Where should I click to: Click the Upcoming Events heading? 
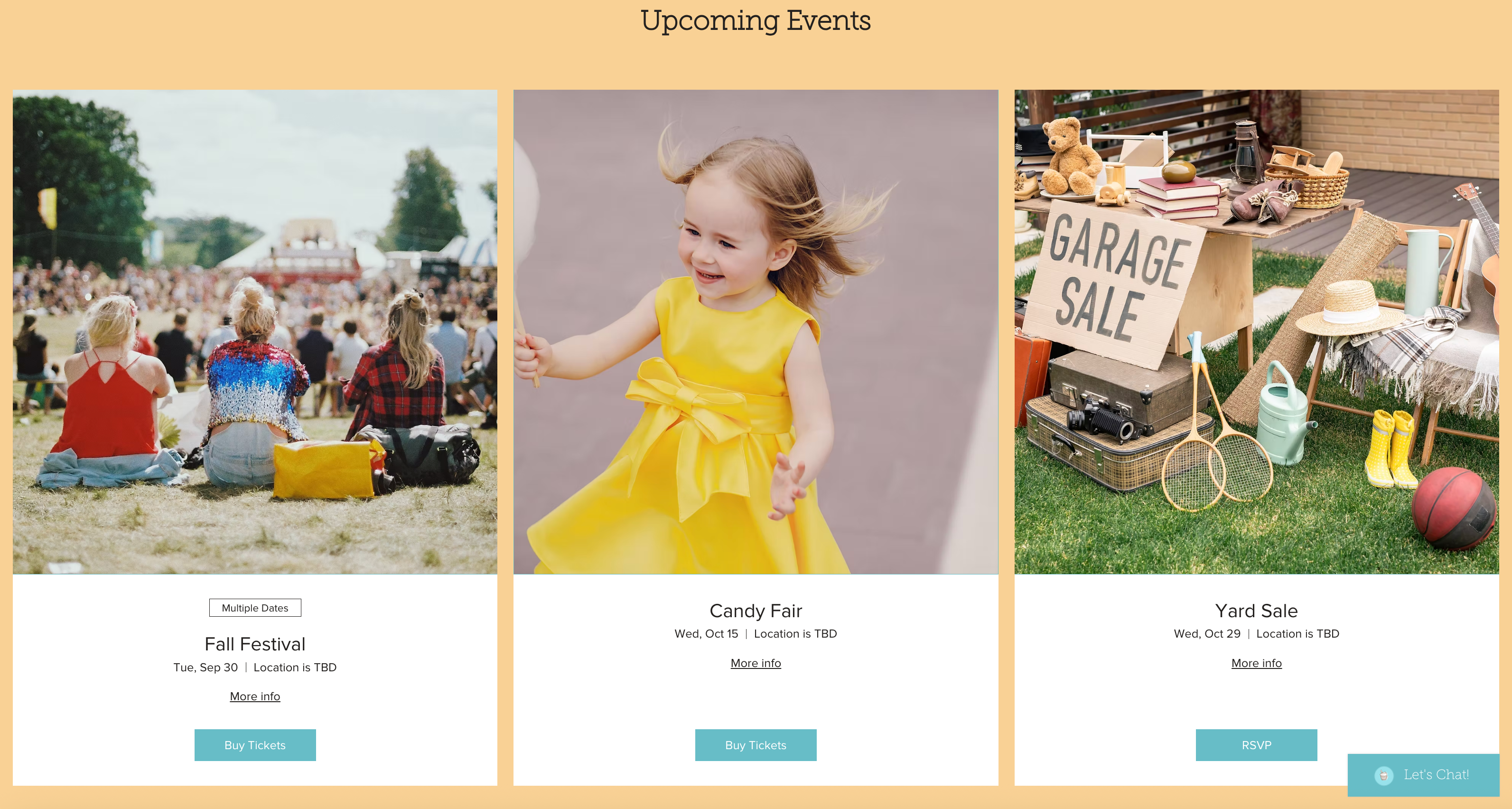(756, 20)
